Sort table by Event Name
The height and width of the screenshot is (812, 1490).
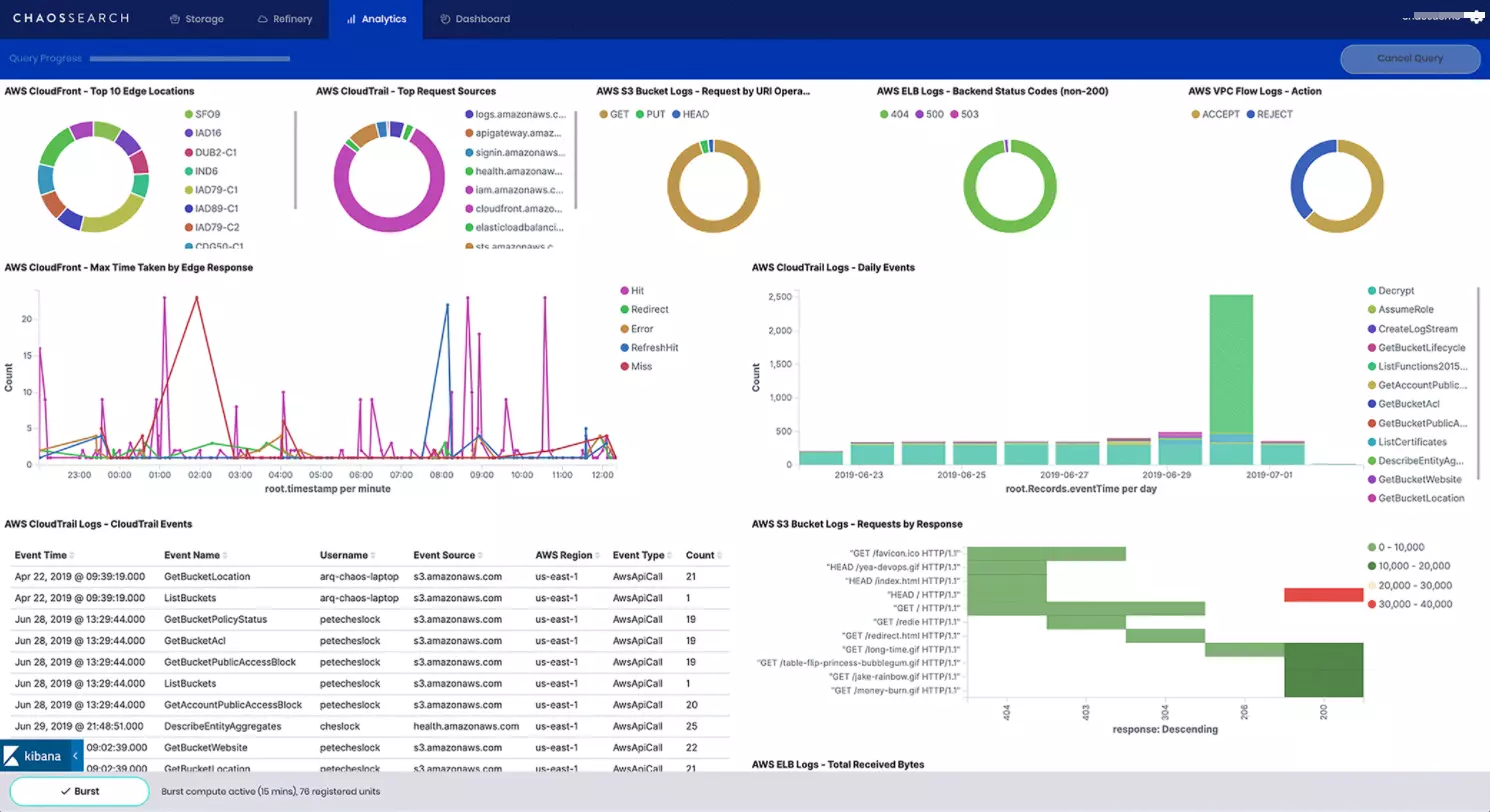[195, 555]
